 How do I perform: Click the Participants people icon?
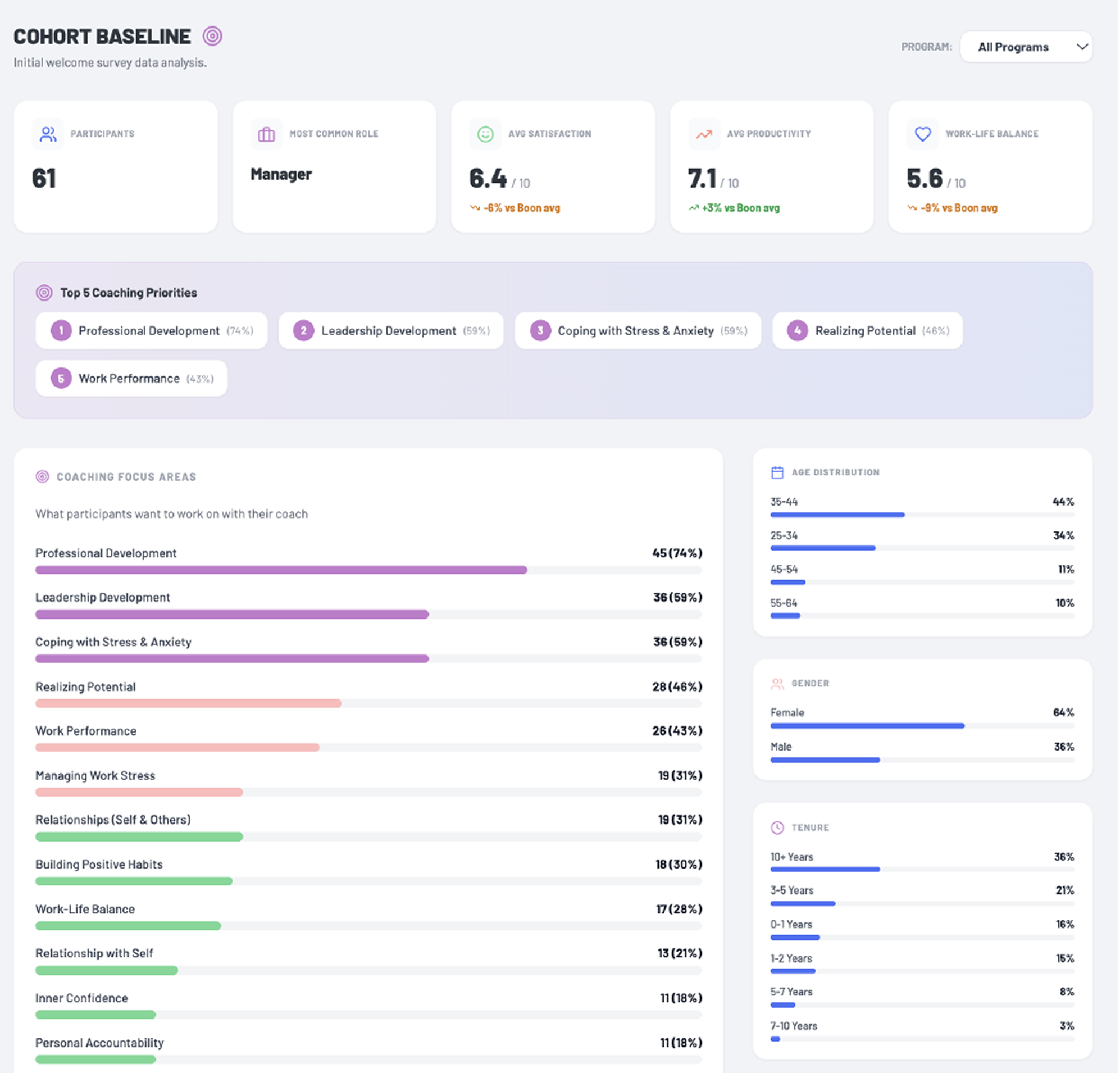point(48,134)
